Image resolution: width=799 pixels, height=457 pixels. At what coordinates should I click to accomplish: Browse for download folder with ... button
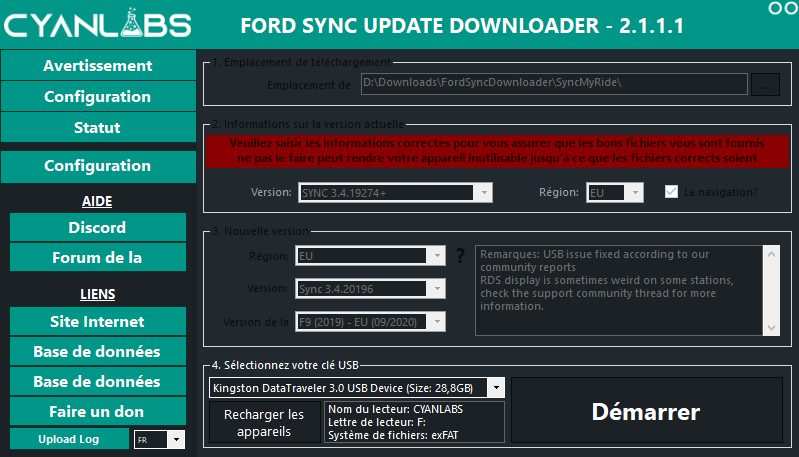pos(765,84)
